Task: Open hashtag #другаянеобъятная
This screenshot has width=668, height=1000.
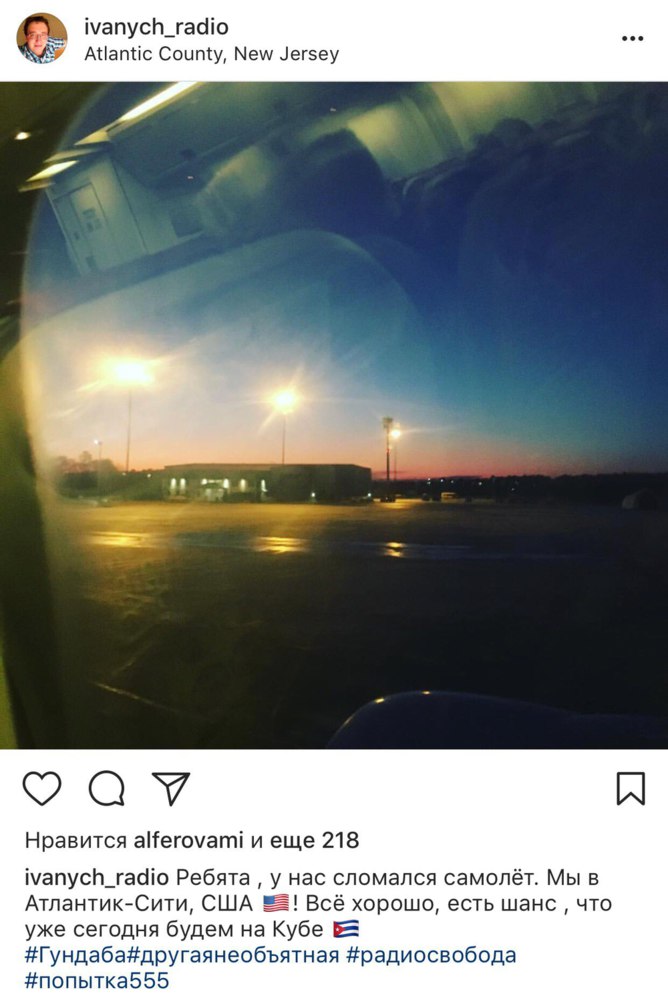Action: coord(232,955)
